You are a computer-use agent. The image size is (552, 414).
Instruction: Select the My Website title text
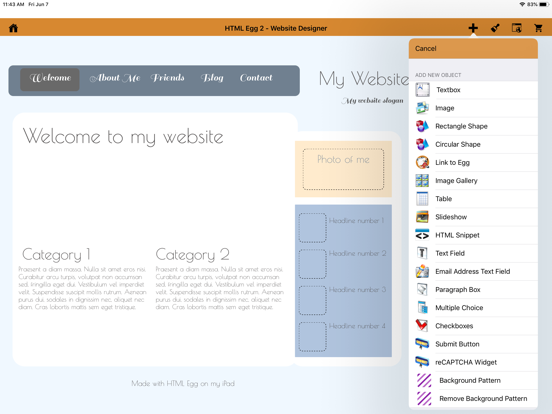coord(364,79)
